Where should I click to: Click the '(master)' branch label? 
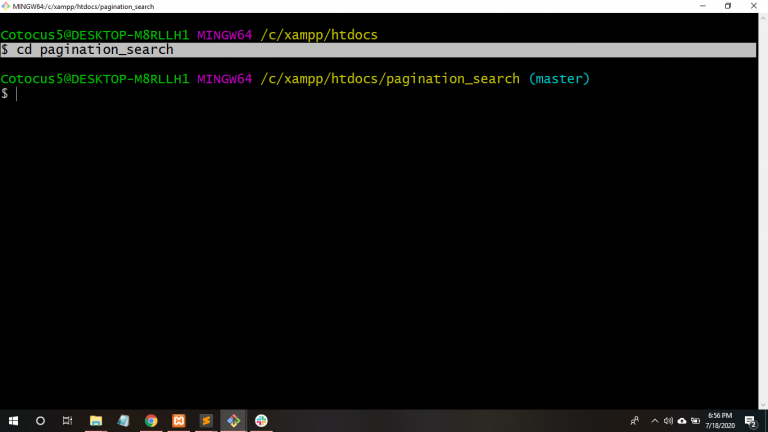tap(559, 79)
